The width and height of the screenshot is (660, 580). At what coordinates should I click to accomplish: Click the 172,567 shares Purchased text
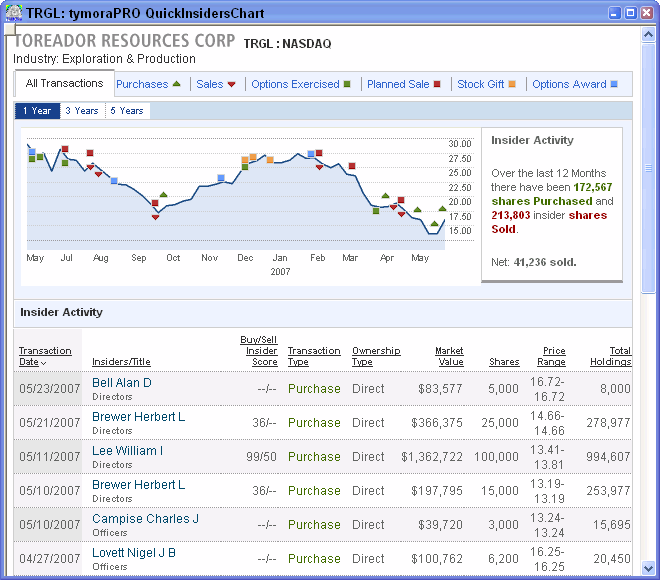click(552, 194)
